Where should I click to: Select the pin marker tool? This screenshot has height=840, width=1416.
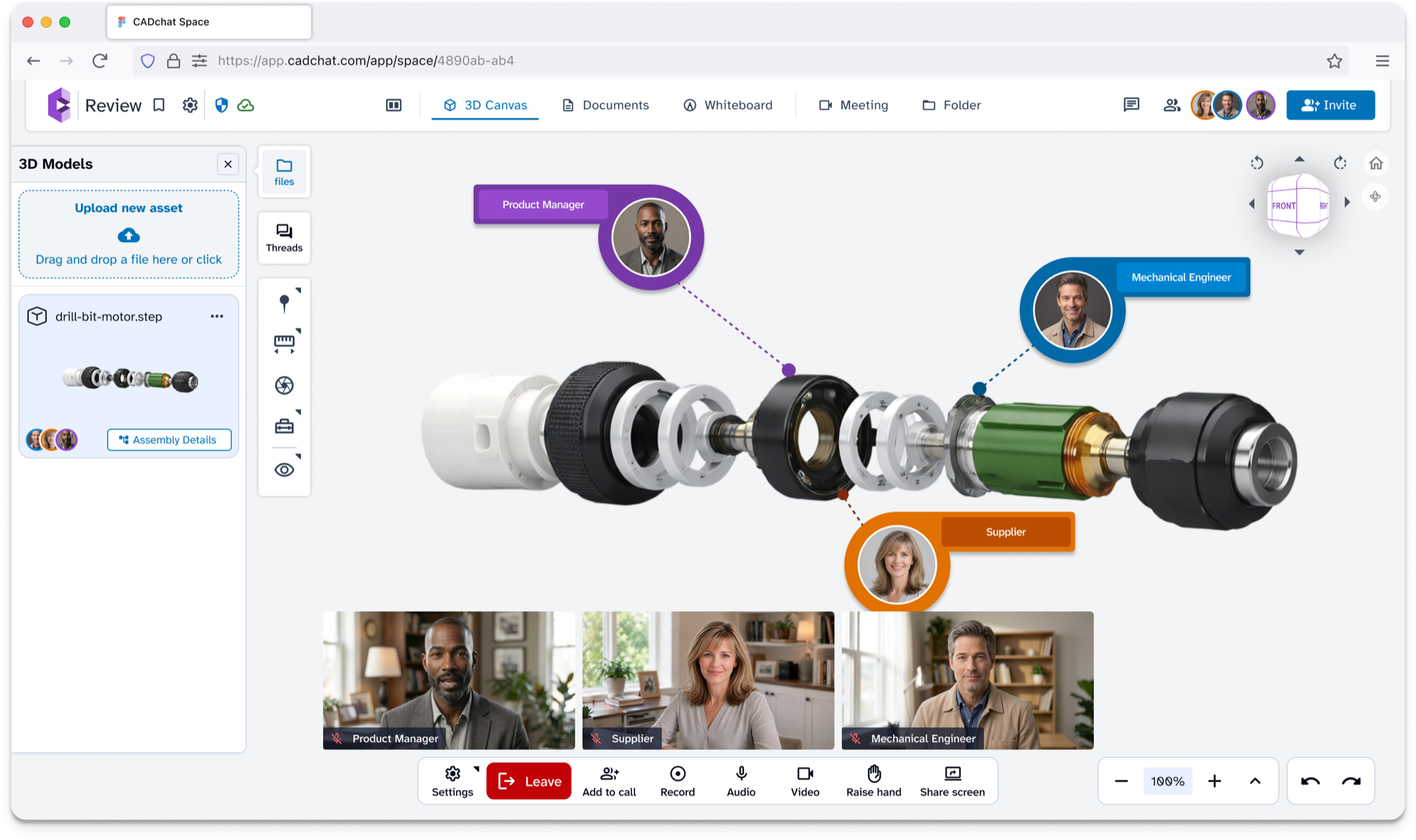284,303
